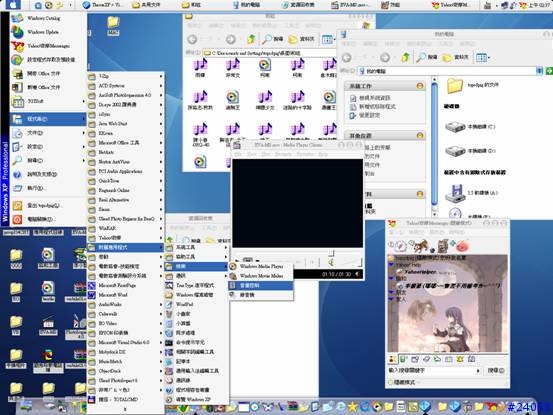Open the MP3 folder icon on desktop

pyautogui.click(x=113, y=25)
